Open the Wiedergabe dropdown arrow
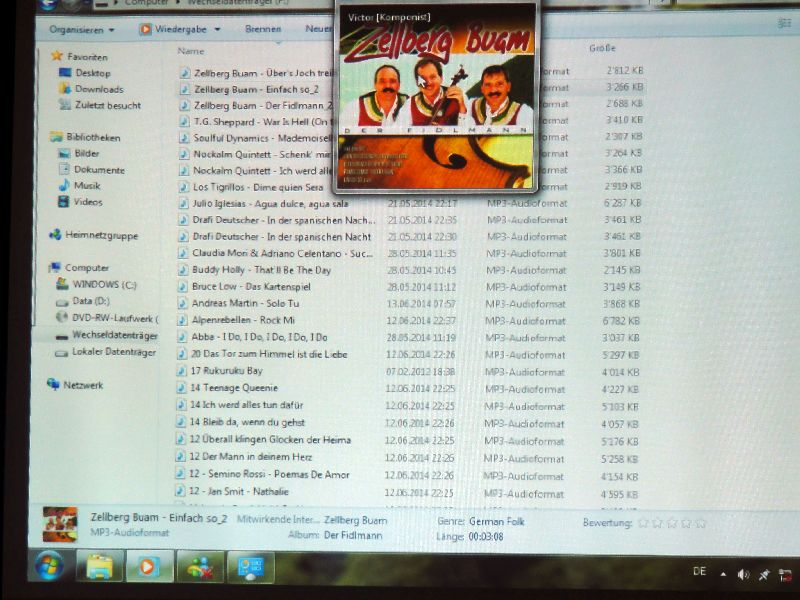 click(x=217, y=30)
